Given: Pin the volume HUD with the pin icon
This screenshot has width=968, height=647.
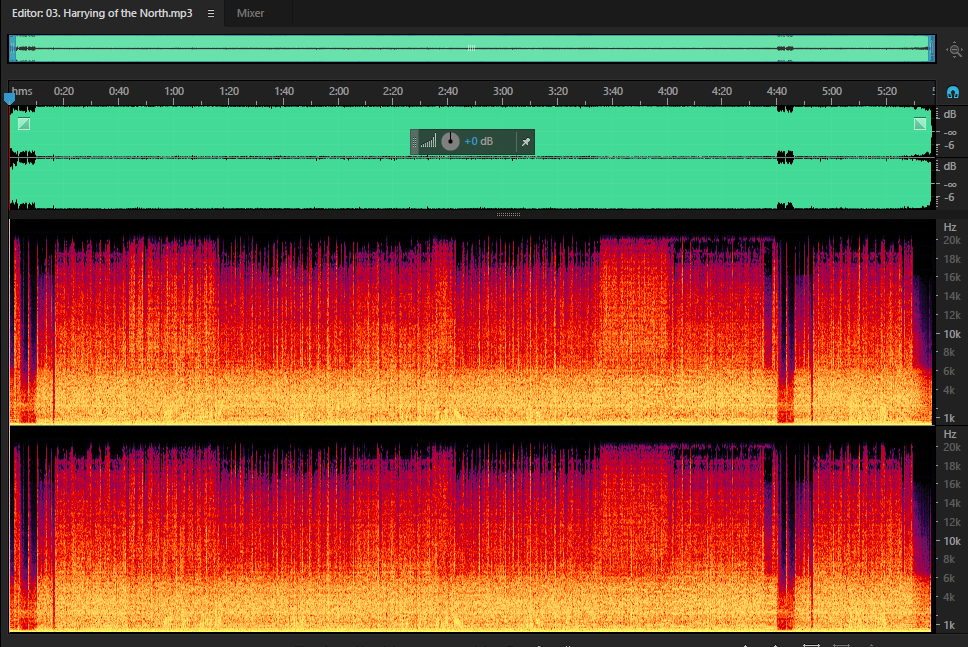Looking at the screenshot, I should click(525, 142).
